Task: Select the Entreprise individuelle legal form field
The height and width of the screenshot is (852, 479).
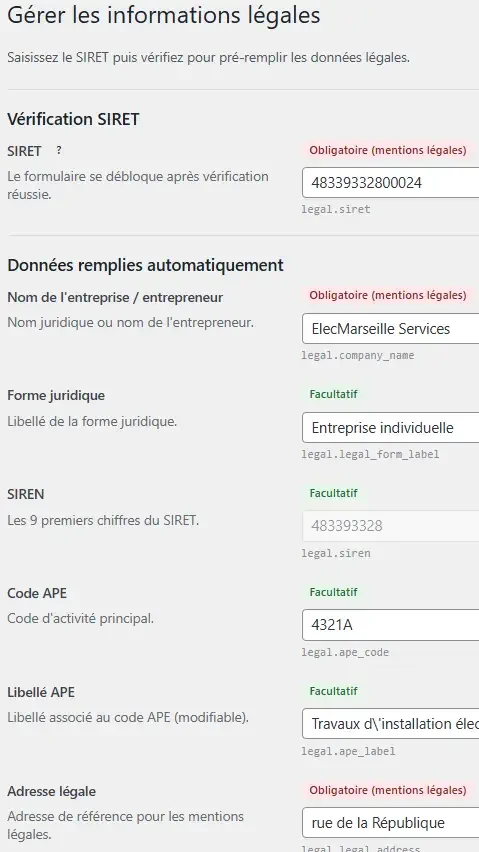Action: [x=390, y=428]
